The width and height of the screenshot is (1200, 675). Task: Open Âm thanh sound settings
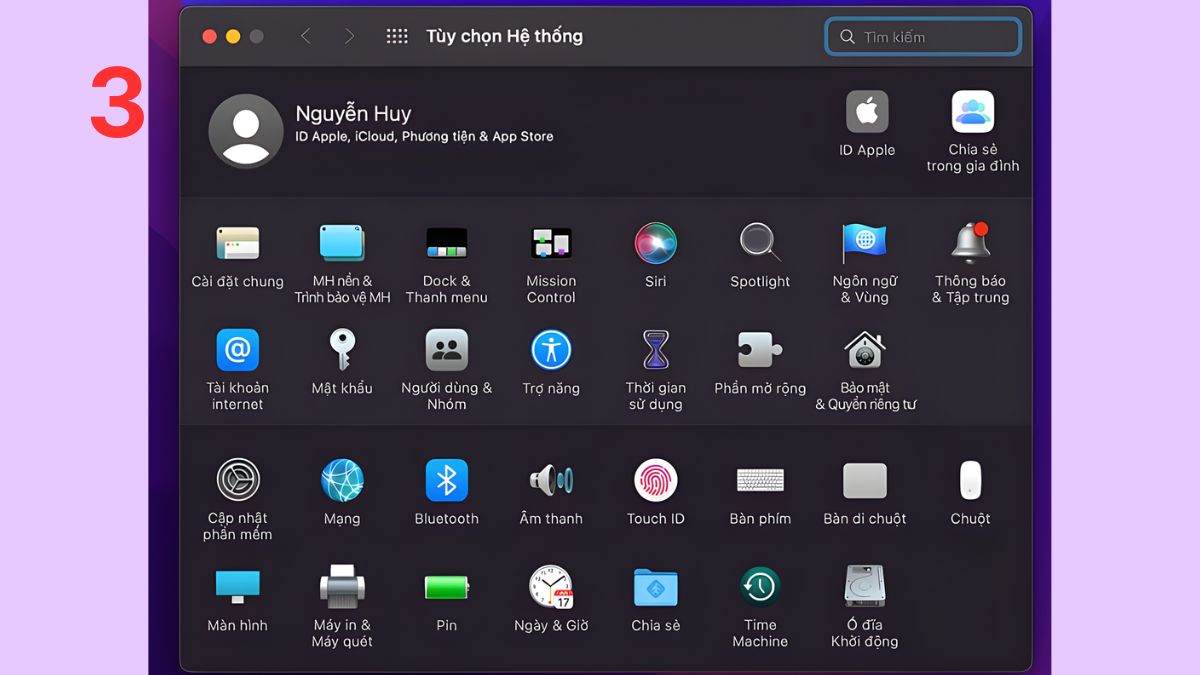(x=551, y=481)
